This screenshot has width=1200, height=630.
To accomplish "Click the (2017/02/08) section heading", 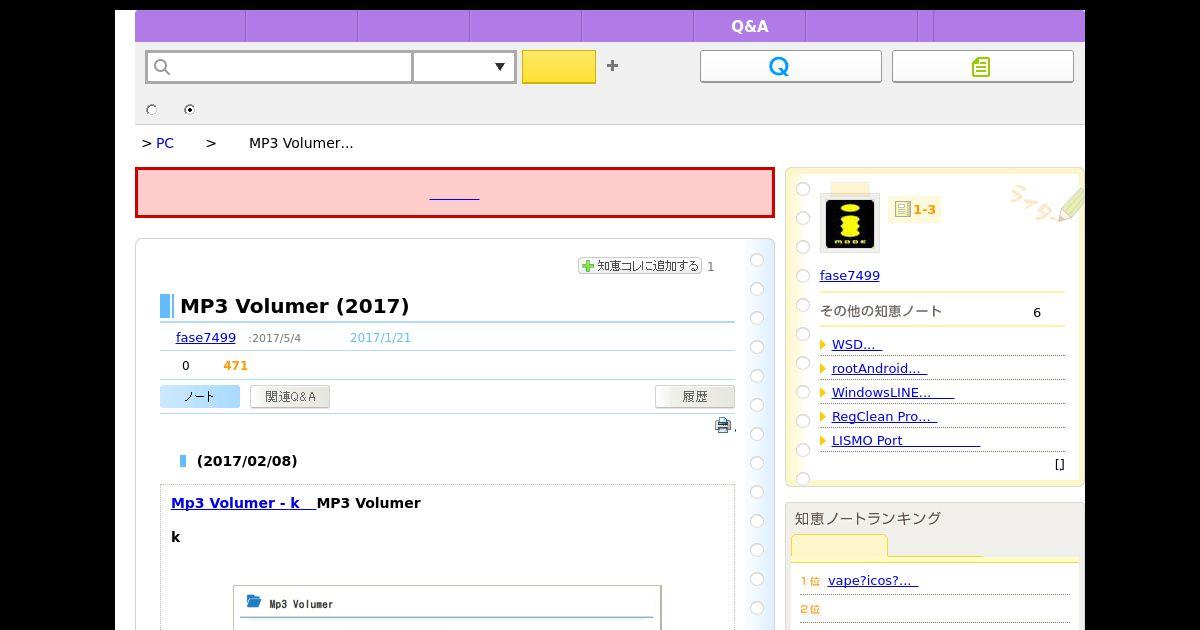I will tap(247, 461).
